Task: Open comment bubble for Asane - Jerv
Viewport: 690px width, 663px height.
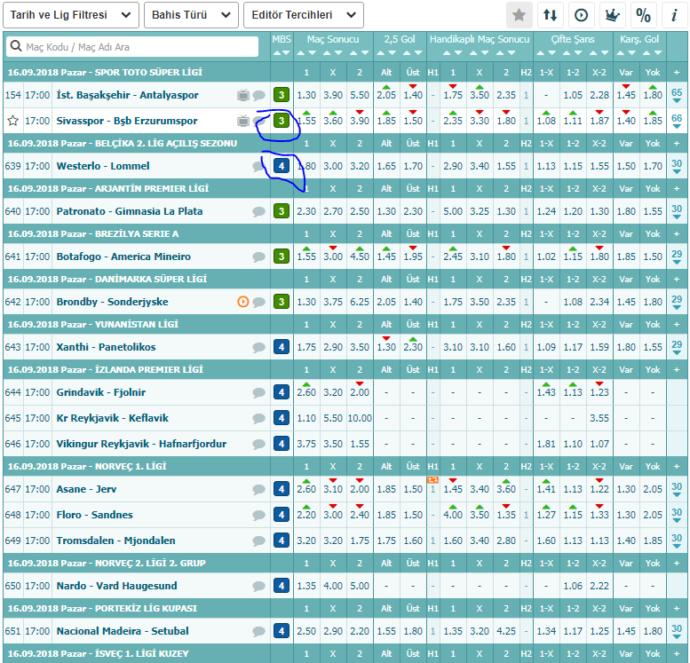Action: pos(259,489)
